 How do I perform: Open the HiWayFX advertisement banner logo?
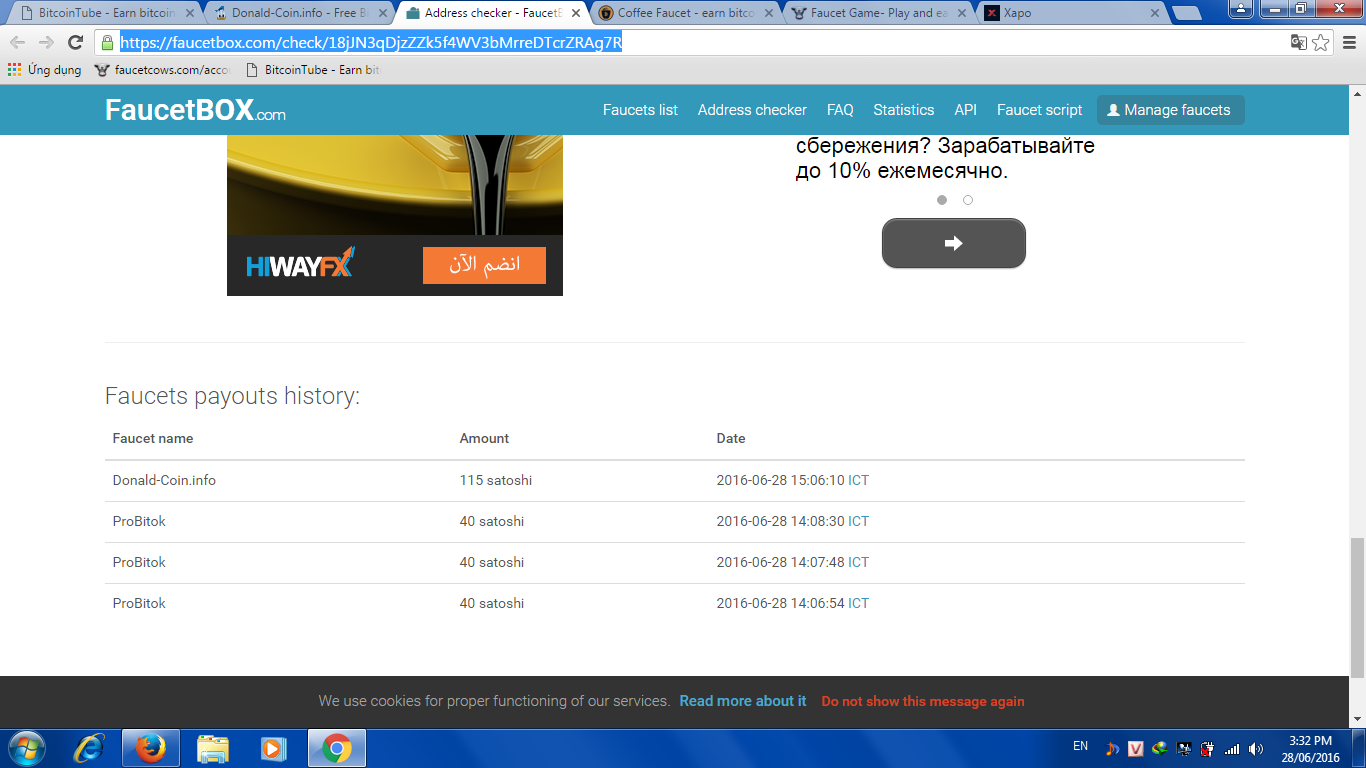[x=300, y=264]
